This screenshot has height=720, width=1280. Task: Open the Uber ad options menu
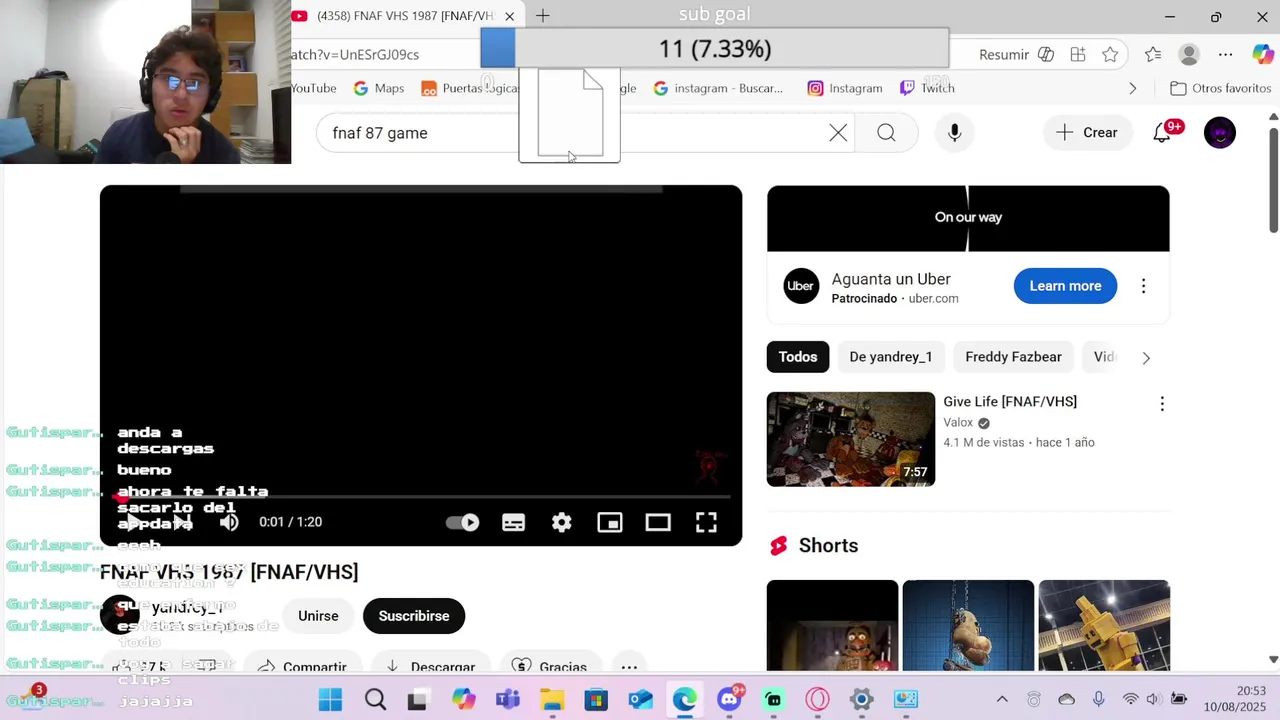pos(1143,286)
